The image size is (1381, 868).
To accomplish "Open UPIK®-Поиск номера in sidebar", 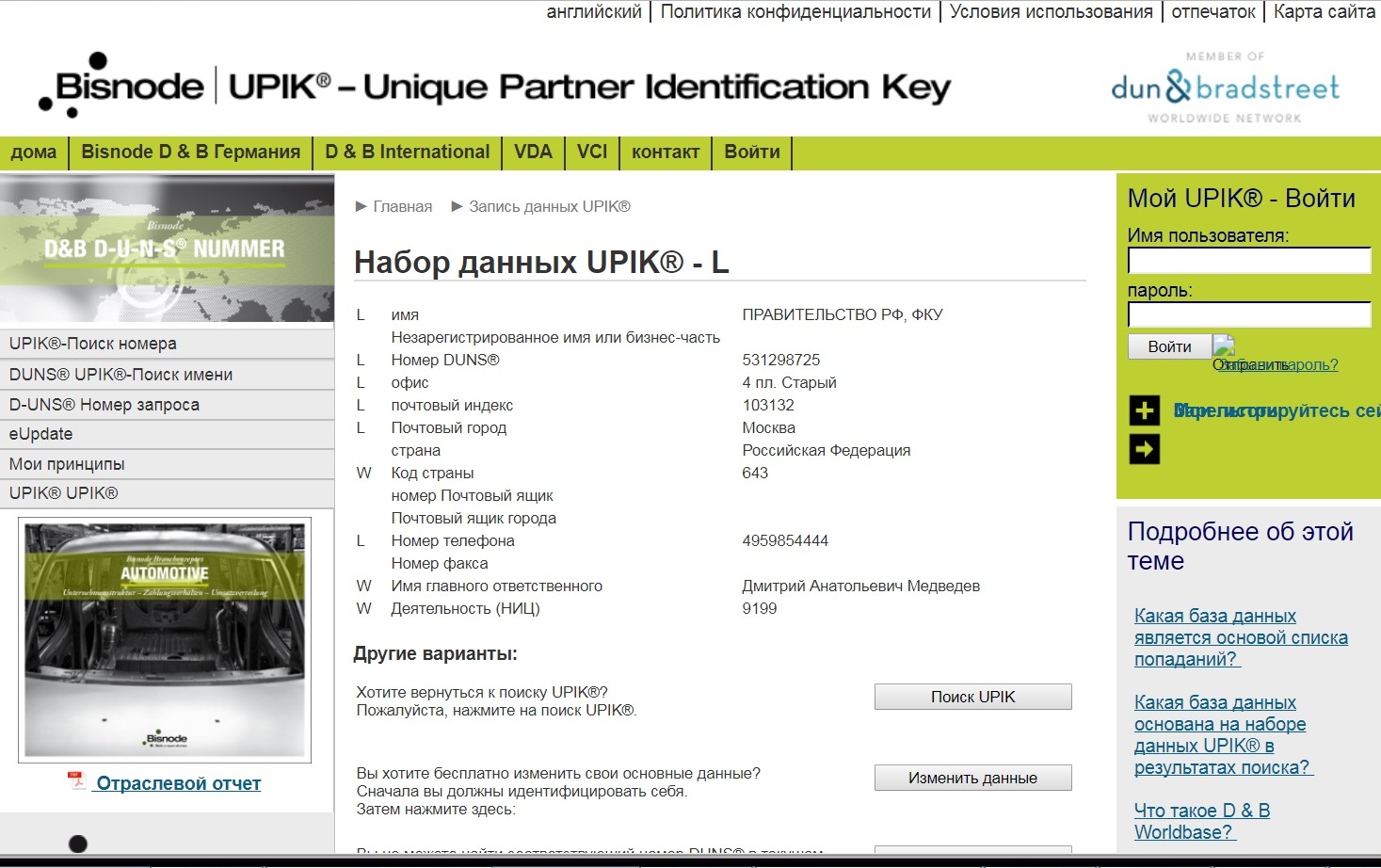I will click(93, 344).
